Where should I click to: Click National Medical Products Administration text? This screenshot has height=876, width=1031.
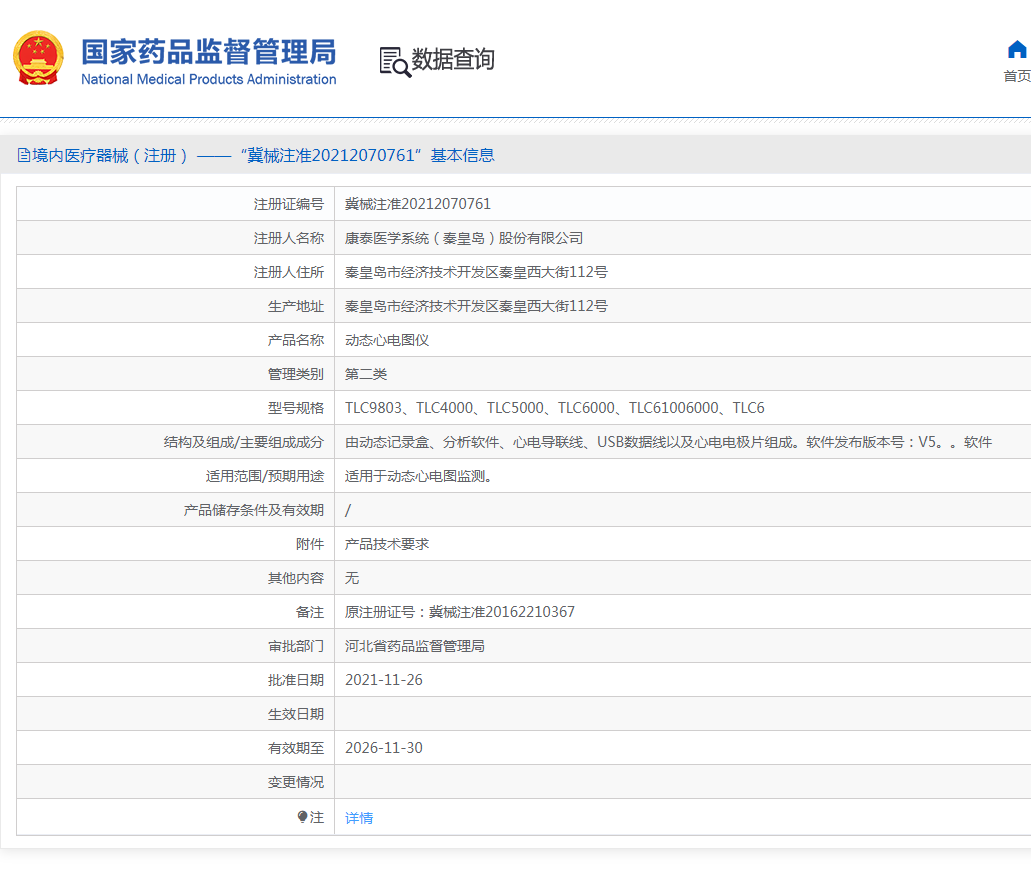[x=208, y=79]
